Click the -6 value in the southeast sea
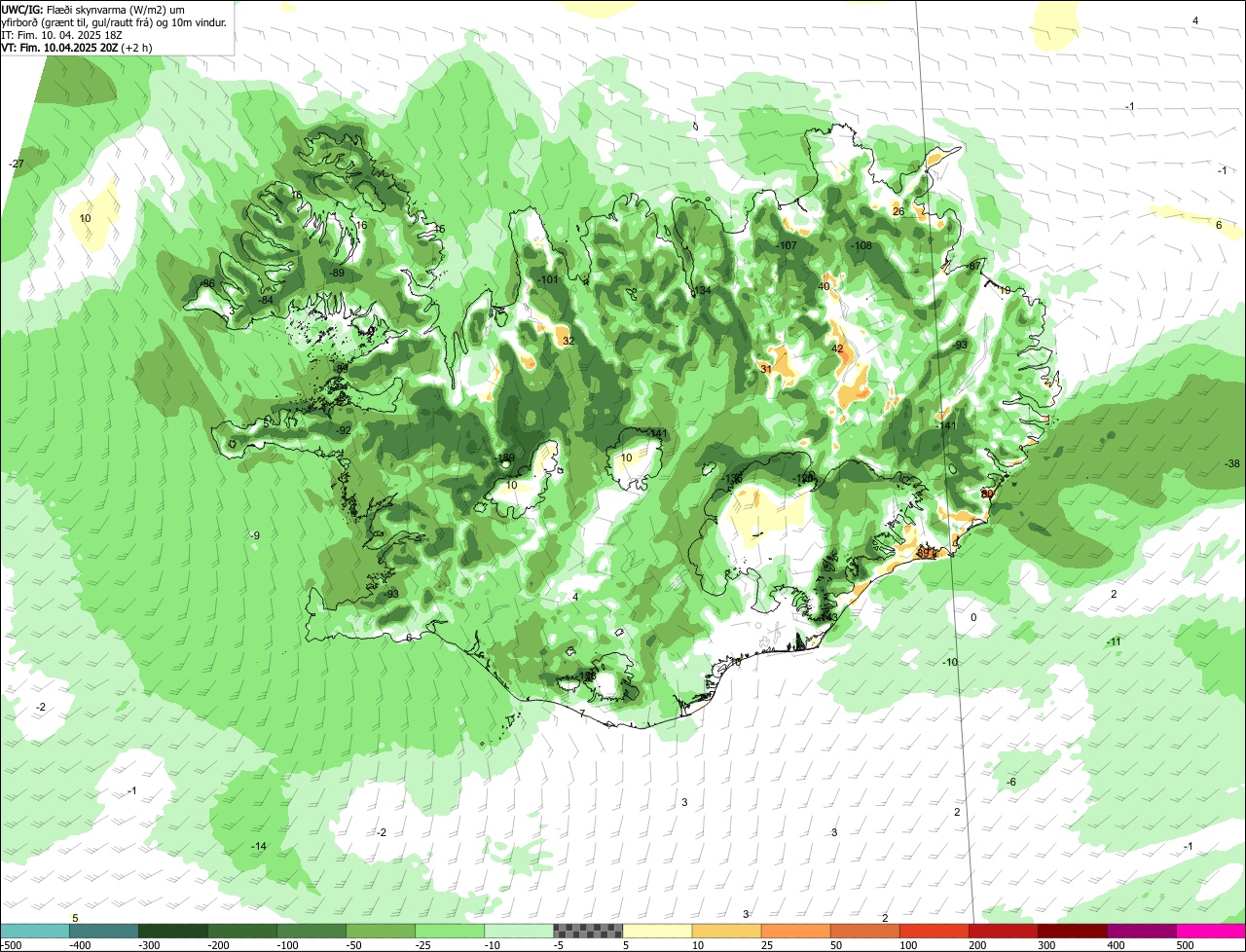 click(x=1010, y=783)
